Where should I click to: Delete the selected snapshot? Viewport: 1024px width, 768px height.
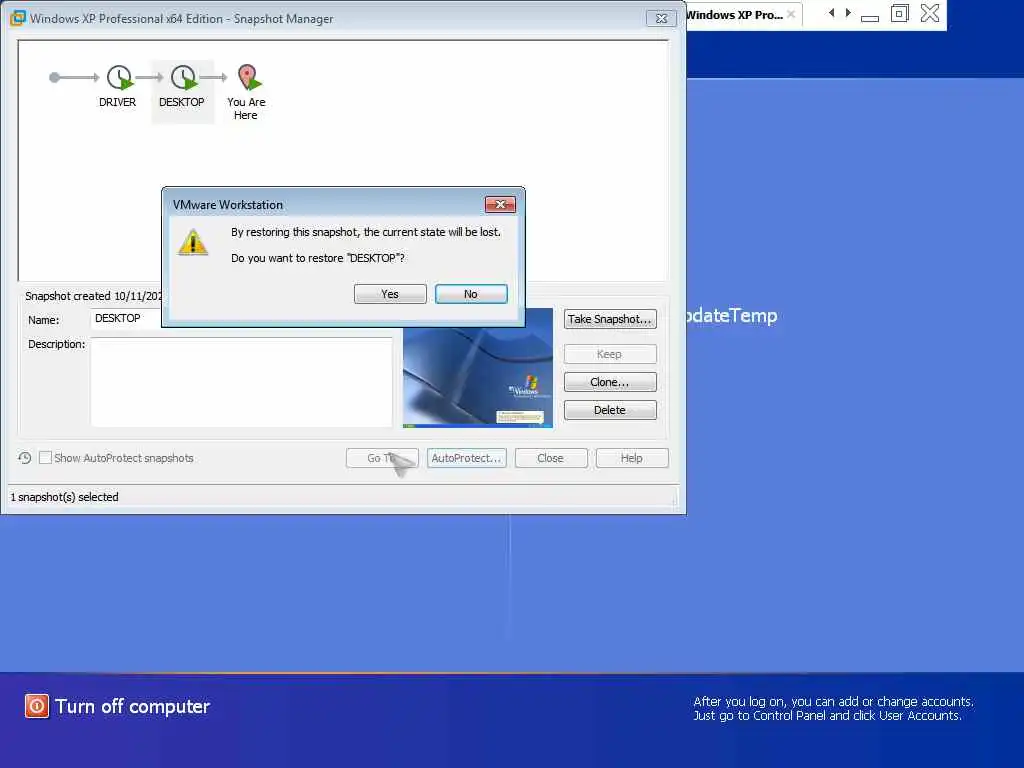click(x=610, y=410)
